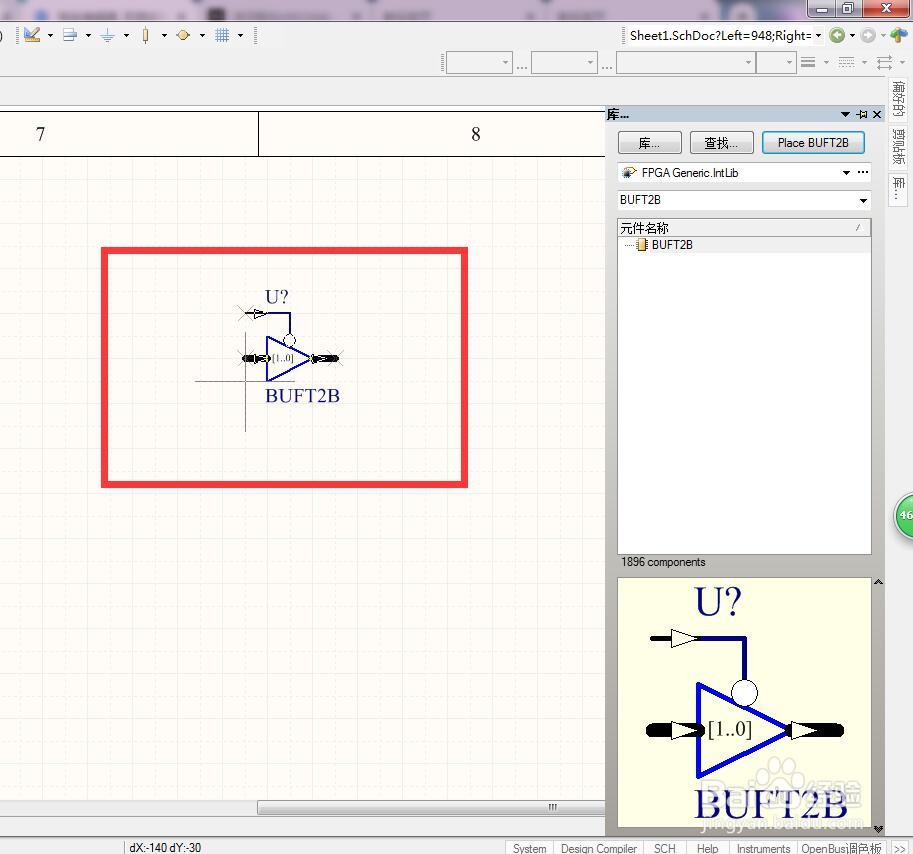The width and height of the screenshot is (913, 854).
Task: Click the OpenBus调色板 status bar button
Action: (x=841, y=848)
